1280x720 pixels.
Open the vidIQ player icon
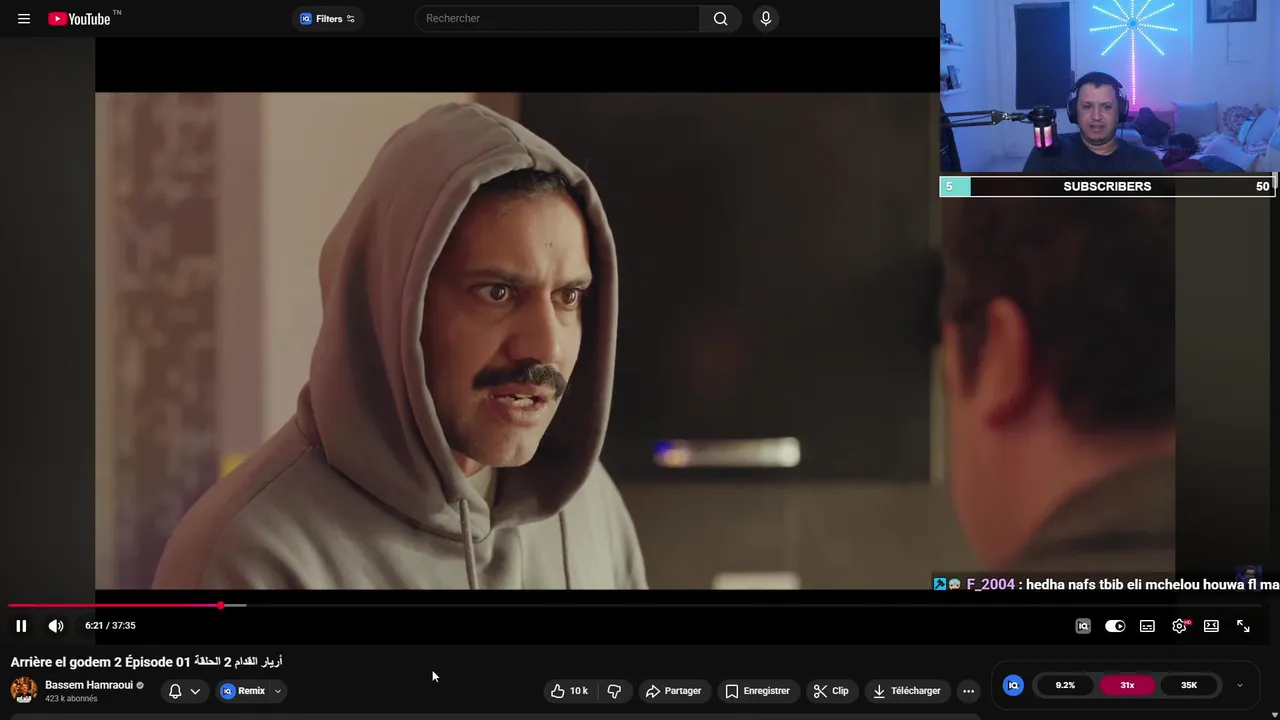1083,626
